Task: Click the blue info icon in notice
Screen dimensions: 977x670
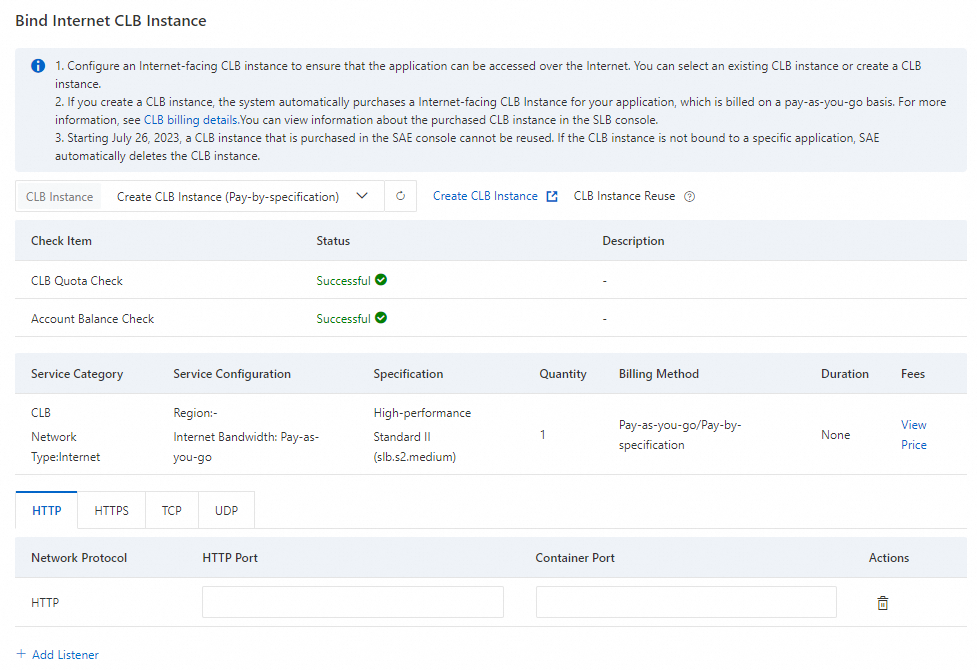Action: click(x=38, y=66)
